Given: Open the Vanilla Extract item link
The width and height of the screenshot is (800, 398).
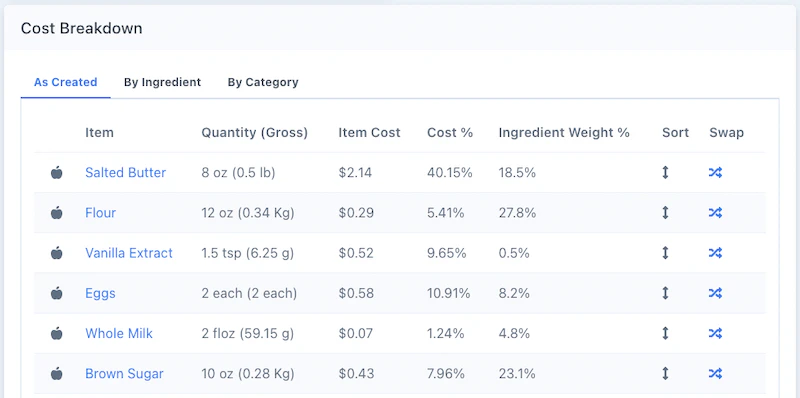Looking at the screenshot, I should point(129,253).
